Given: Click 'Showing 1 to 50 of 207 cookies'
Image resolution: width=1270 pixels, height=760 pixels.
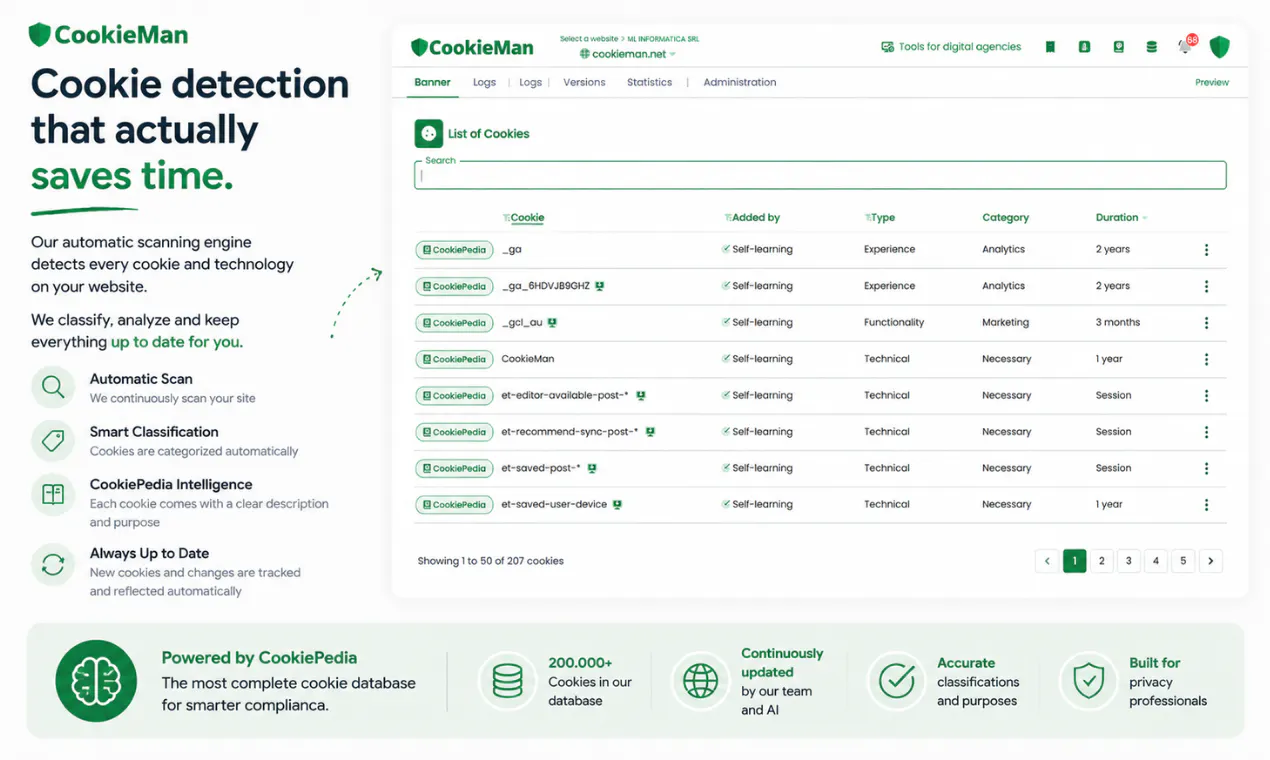Looking at the screenshot, I should [490, 561].
